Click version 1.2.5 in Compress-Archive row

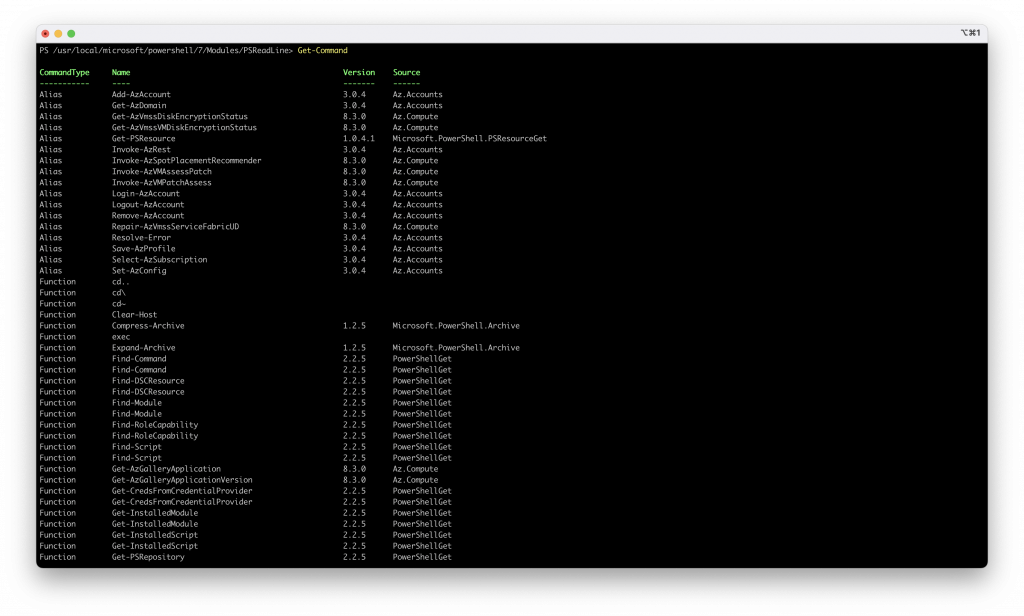354,326
